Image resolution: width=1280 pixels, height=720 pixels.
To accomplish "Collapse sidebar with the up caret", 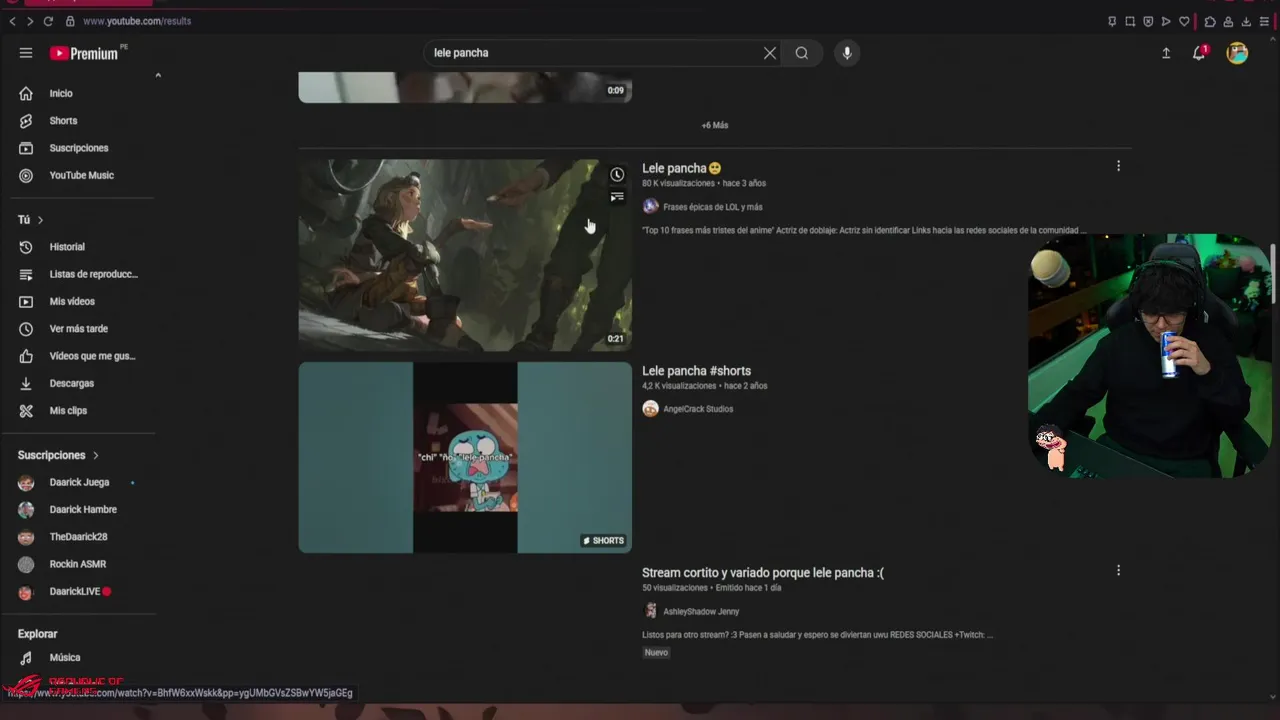I will 157,76.
